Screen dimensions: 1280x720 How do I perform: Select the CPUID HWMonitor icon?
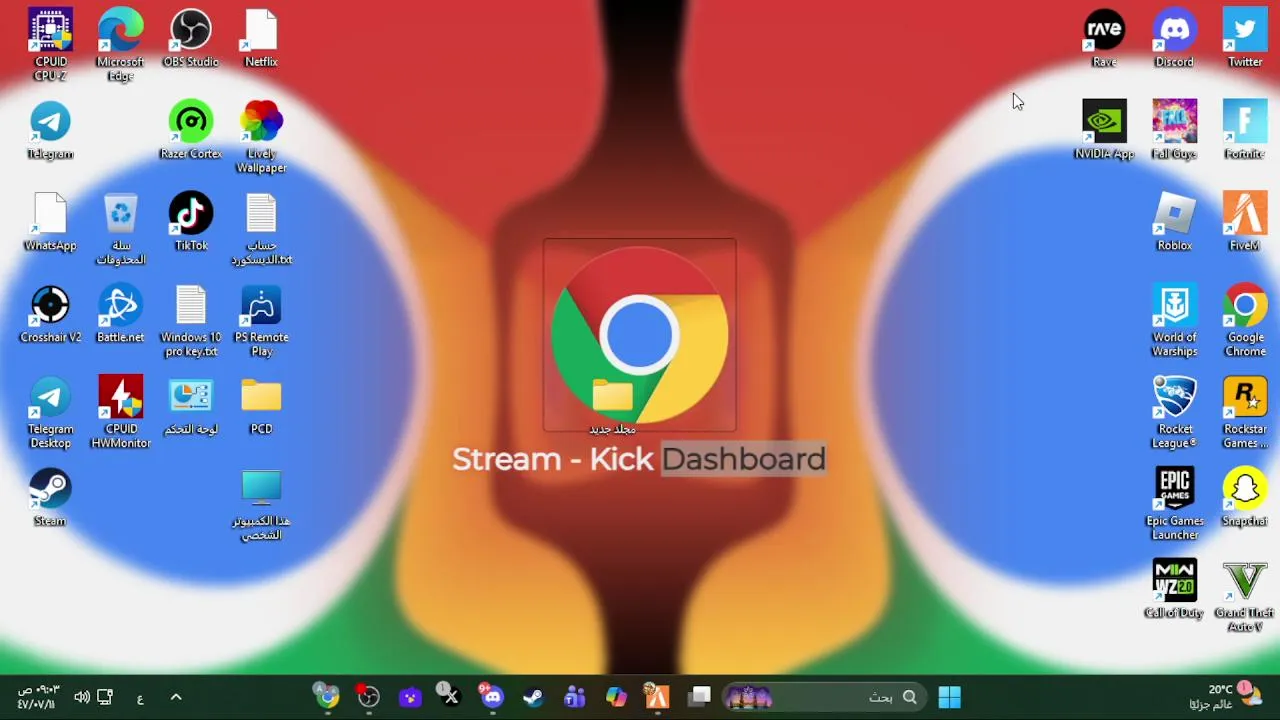(120, 412)
